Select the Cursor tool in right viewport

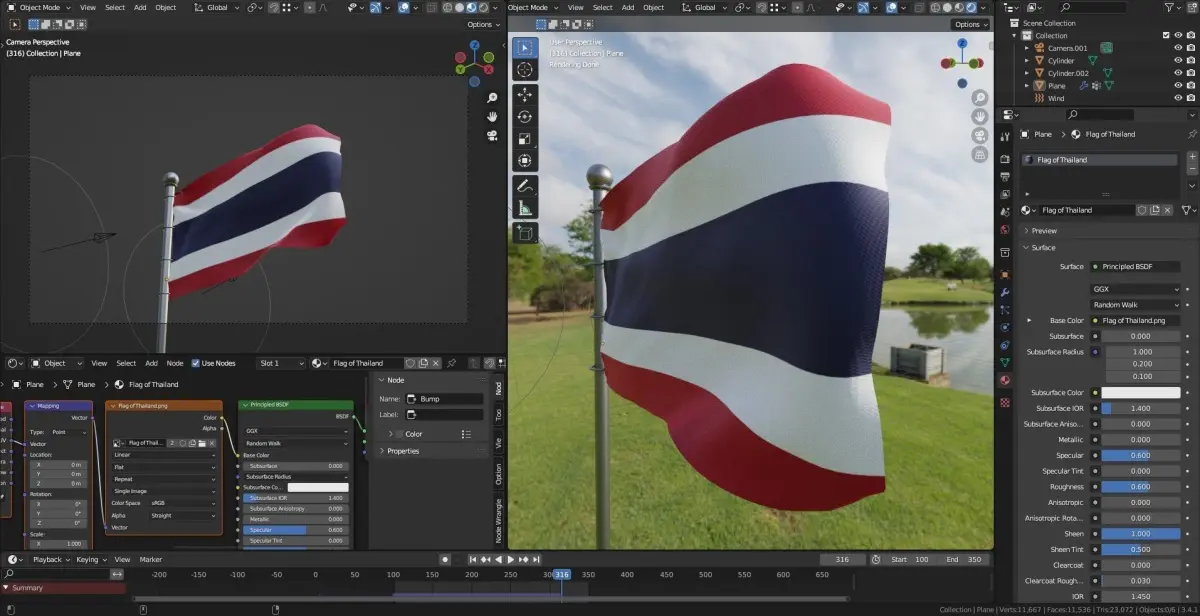tap(525, 70)
